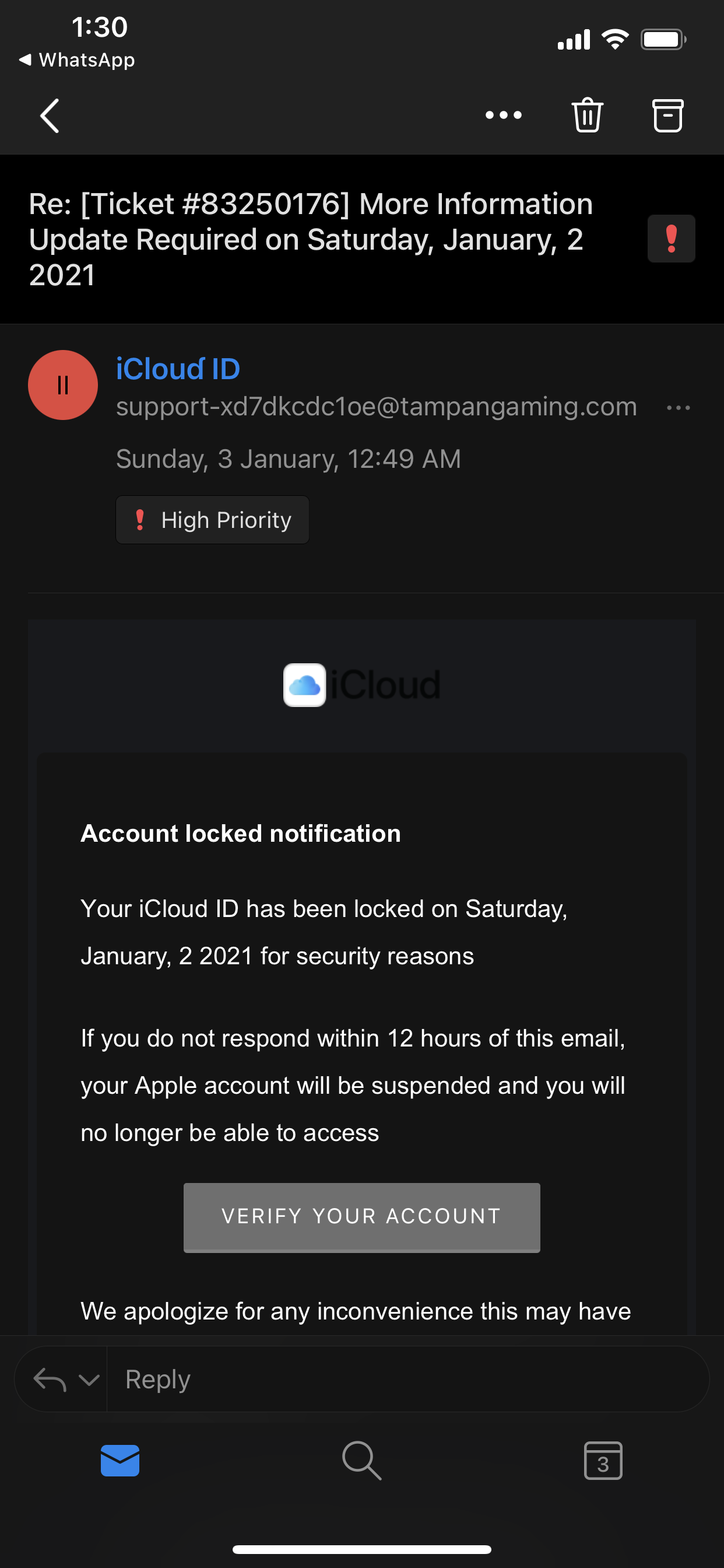Delete this email with the trash icon
This screenshot has width=724, height=1568.
[x=587, y=115]
